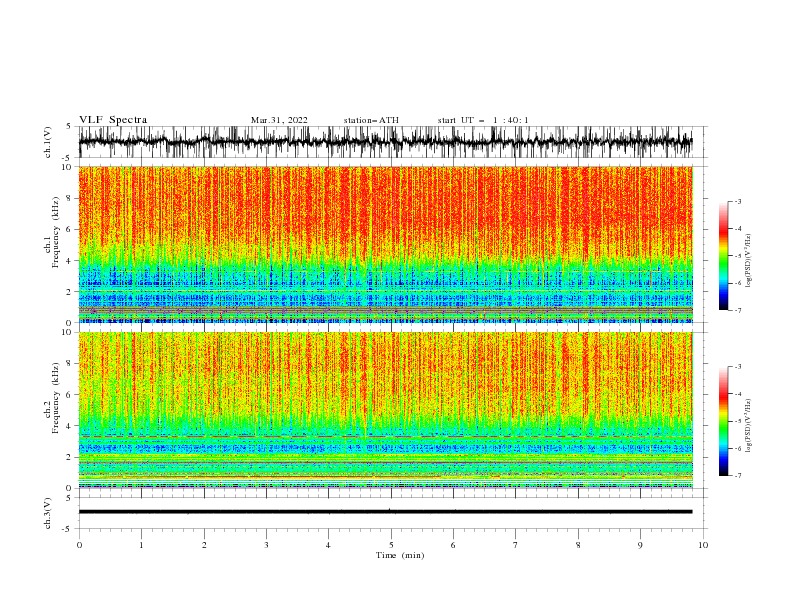The height and width of the screenshot is (612, 792).
Task: Click the 'Time (min)' axis label
Action: 400,555
